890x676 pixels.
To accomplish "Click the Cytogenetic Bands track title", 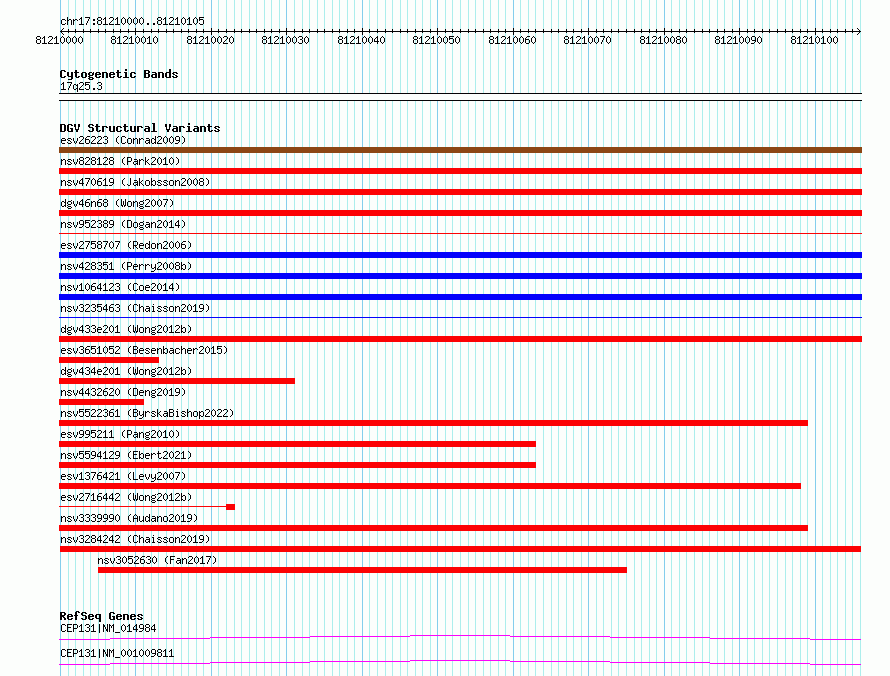I will click(119, 74).
